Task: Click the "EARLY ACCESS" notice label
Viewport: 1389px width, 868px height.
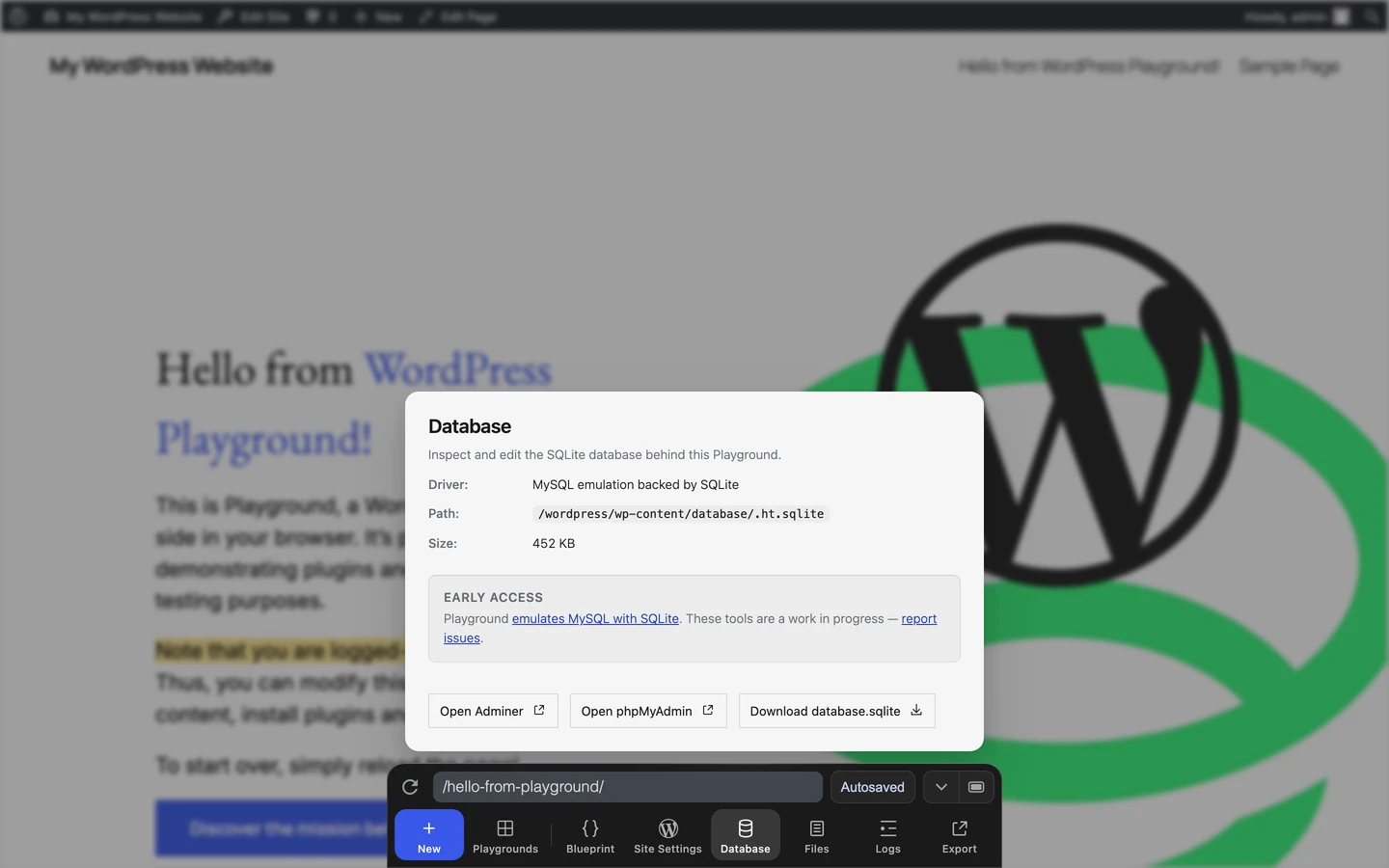Action: tap(493, 598)
